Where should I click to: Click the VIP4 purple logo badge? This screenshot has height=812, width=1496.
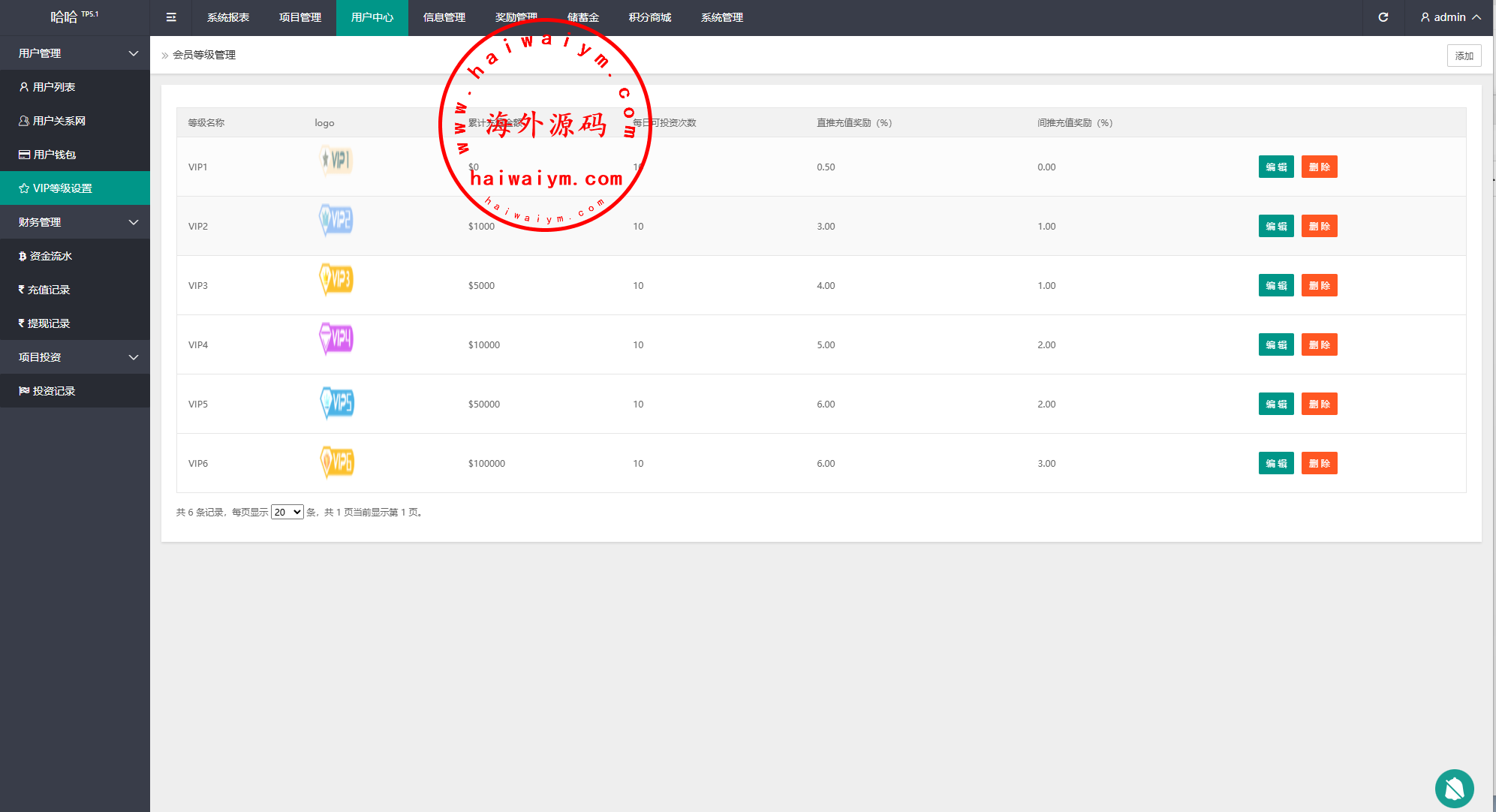point(336,338)
